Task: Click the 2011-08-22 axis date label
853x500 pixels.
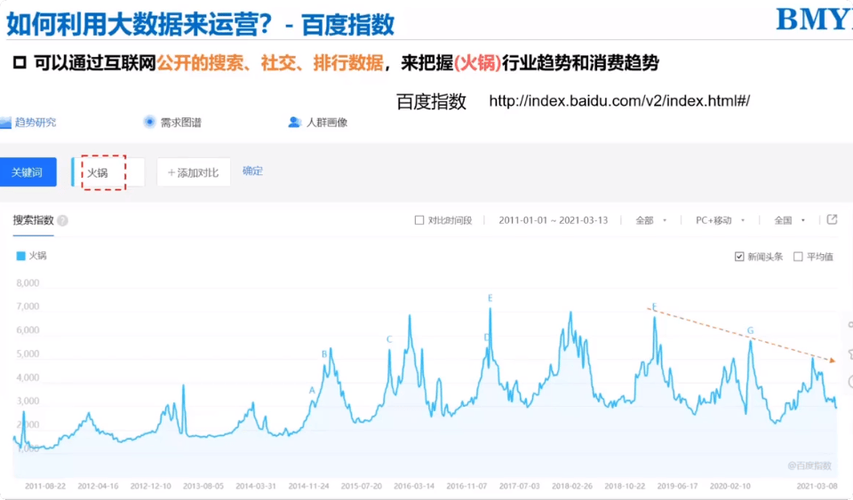Action: pos(45,486)
